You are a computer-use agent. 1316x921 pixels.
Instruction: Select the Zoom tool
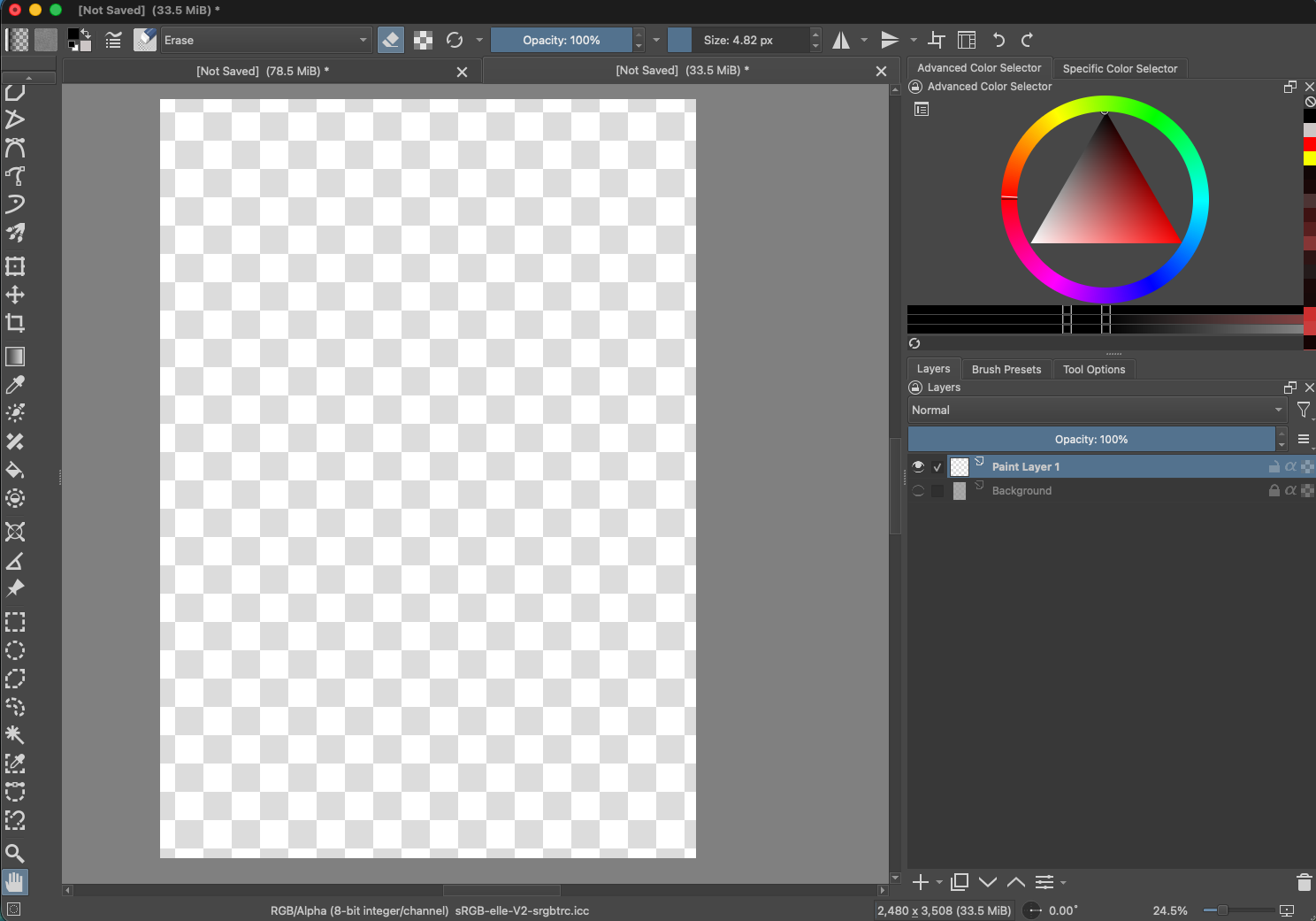point(15,854)
